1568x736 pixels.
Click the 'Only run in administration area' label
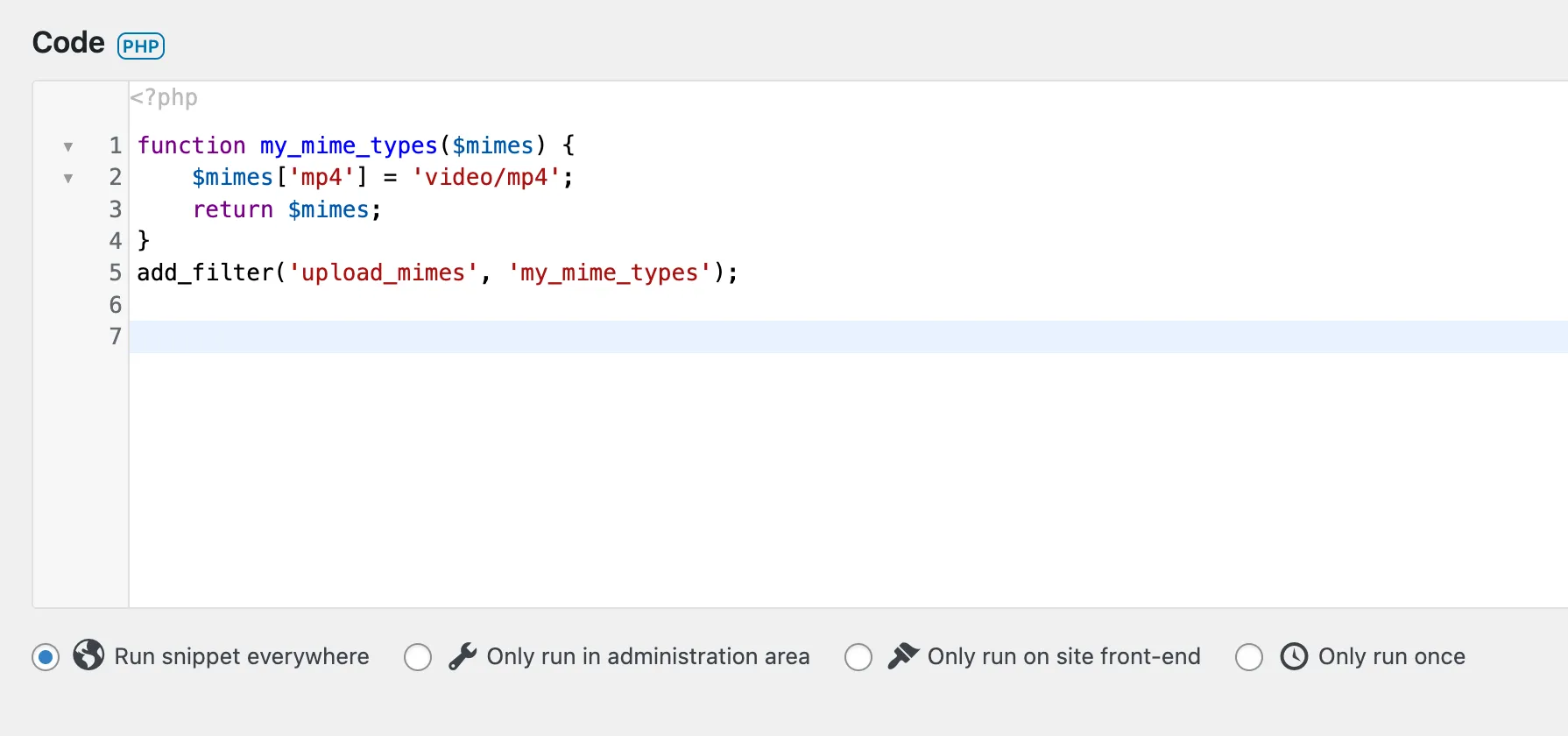pos(647,656)
